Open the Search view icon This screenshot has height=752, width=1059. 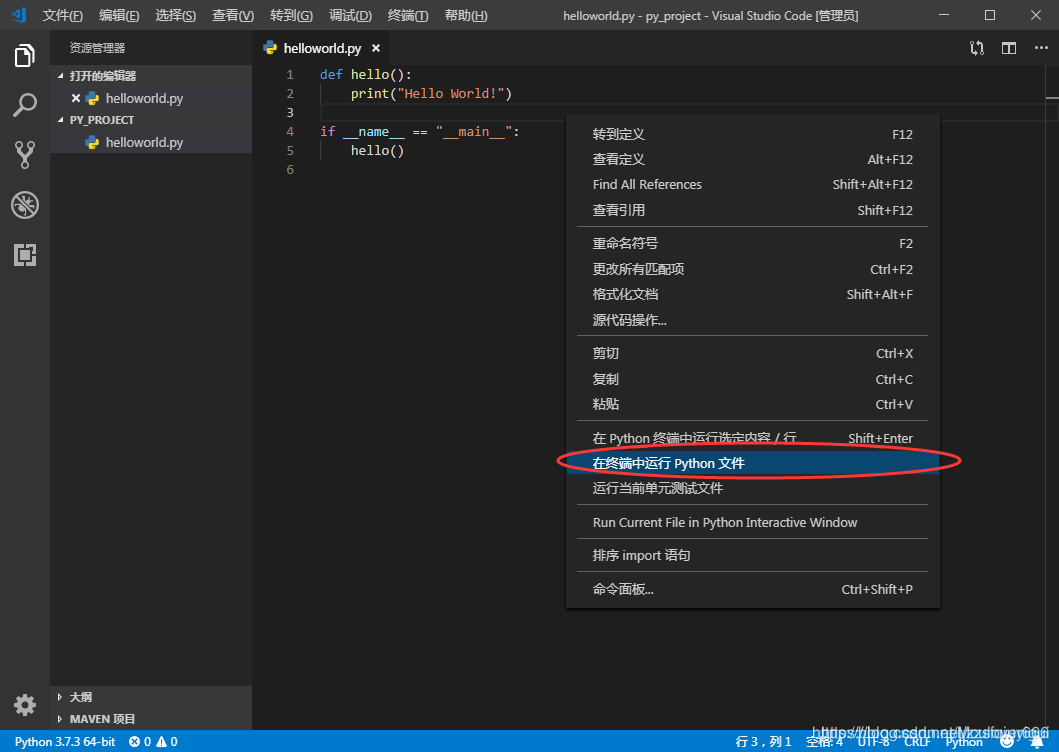pyautogui.click(x=25, y=105)
